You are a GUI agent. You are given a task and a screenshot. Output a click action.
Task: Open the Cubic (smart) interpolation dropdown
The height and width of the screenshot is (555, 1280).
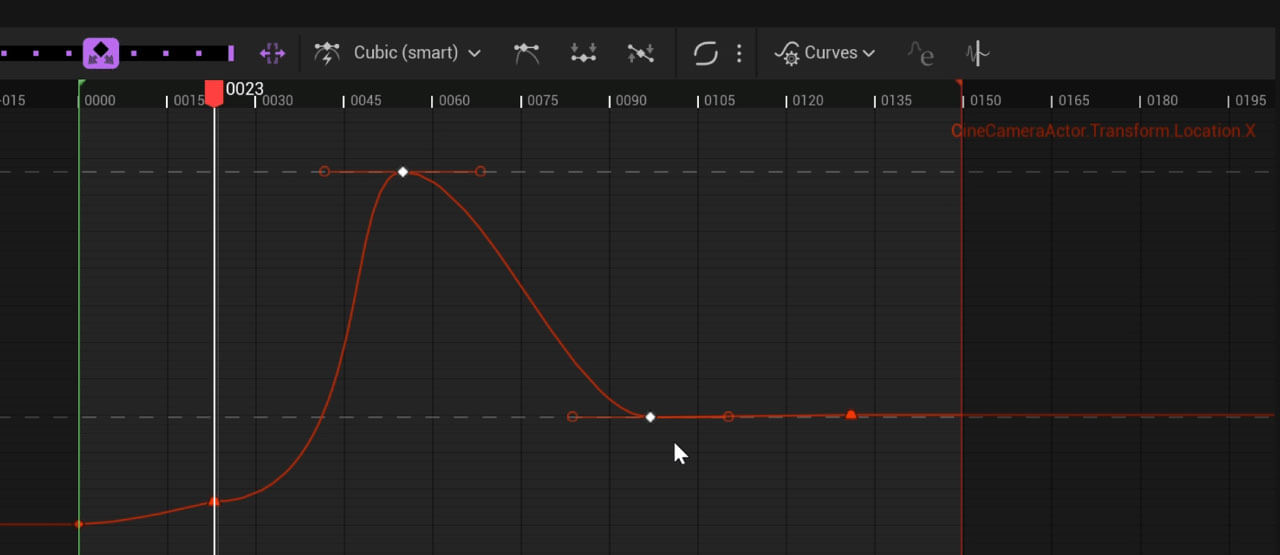pos(417,53)
